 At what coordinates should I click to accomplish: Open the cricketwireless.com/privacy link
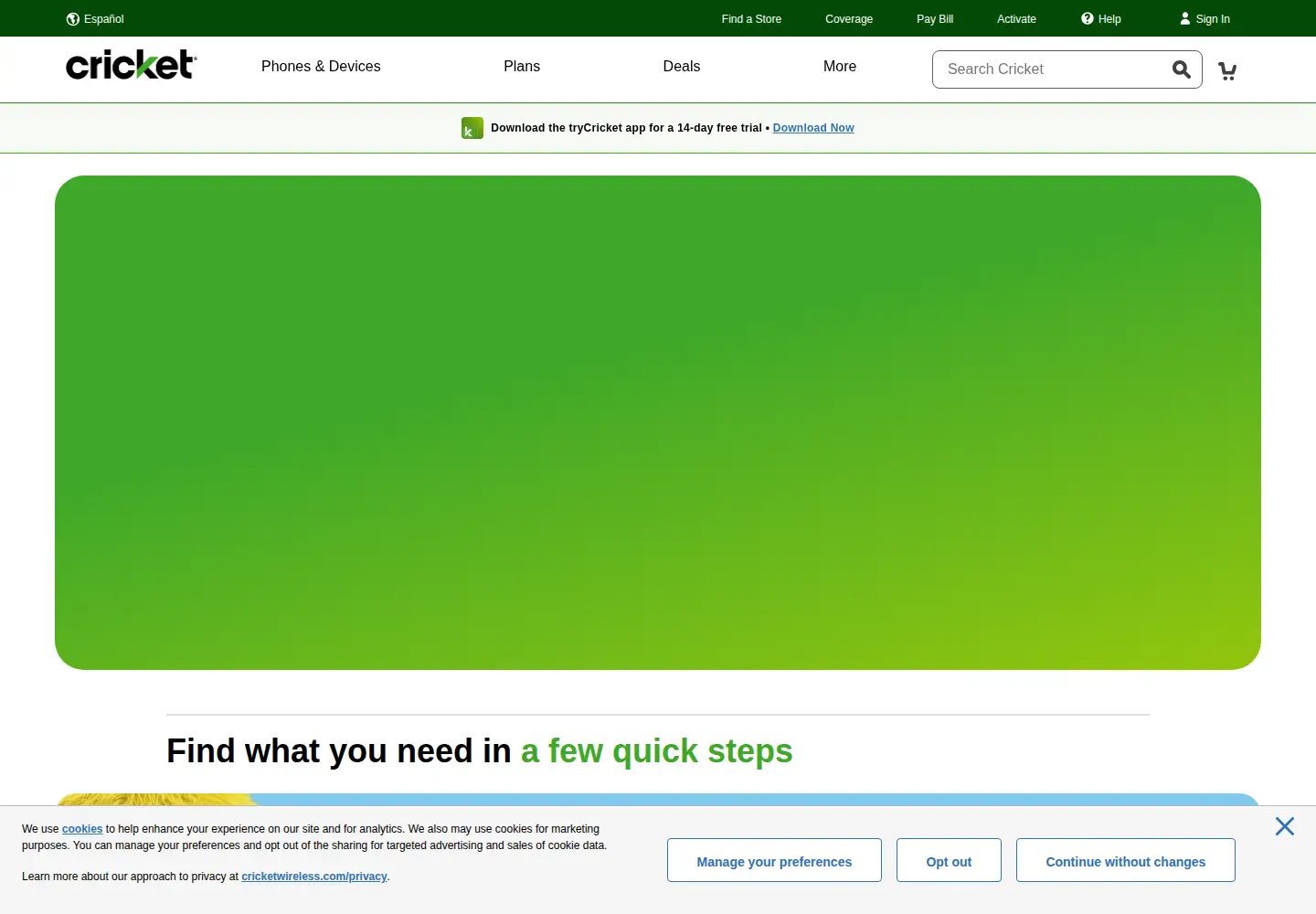[314, 877]
